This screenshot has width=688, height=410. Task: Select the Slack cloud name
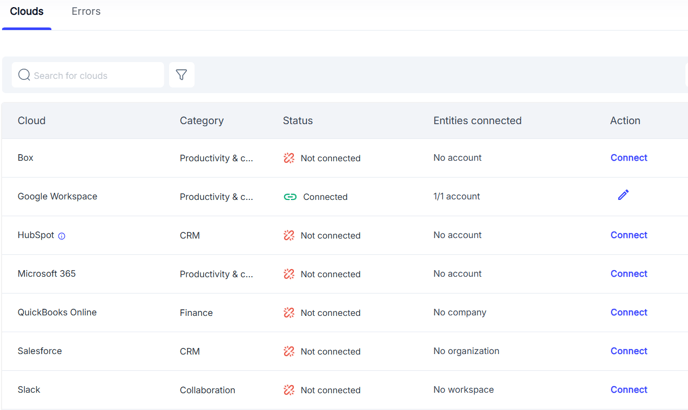click(x=29, y=389)
